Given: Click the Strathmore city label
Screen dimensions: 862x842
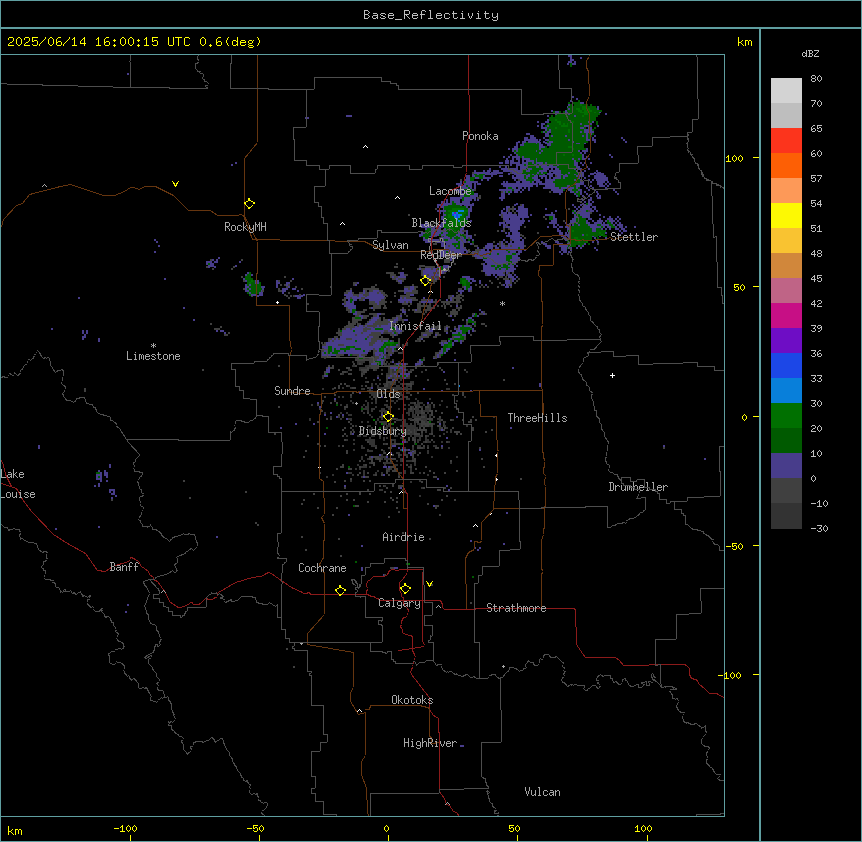Looking at the screenshot, I should click(516, 608).
